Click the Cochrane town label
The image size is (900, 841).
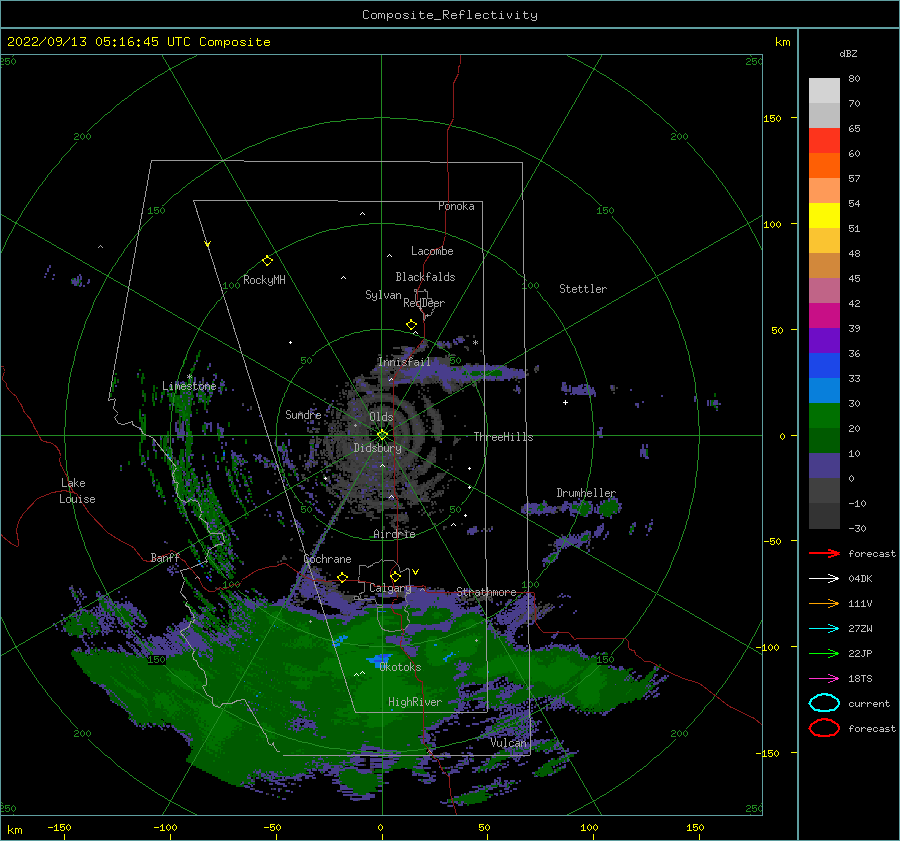tap(327, 559)
